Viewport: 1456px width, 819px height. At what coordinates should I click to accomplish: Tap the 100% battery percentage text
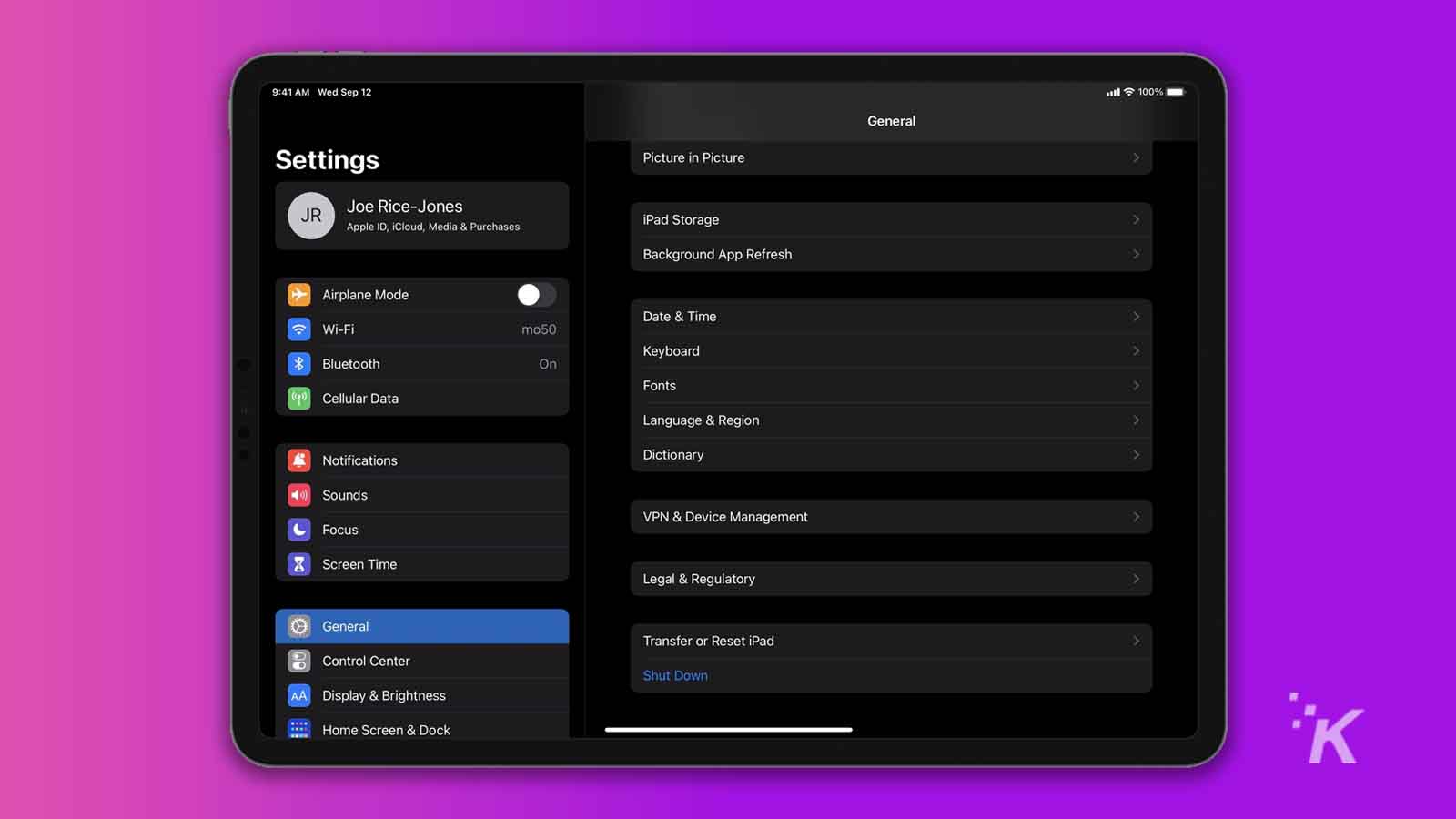(1150, 92)
